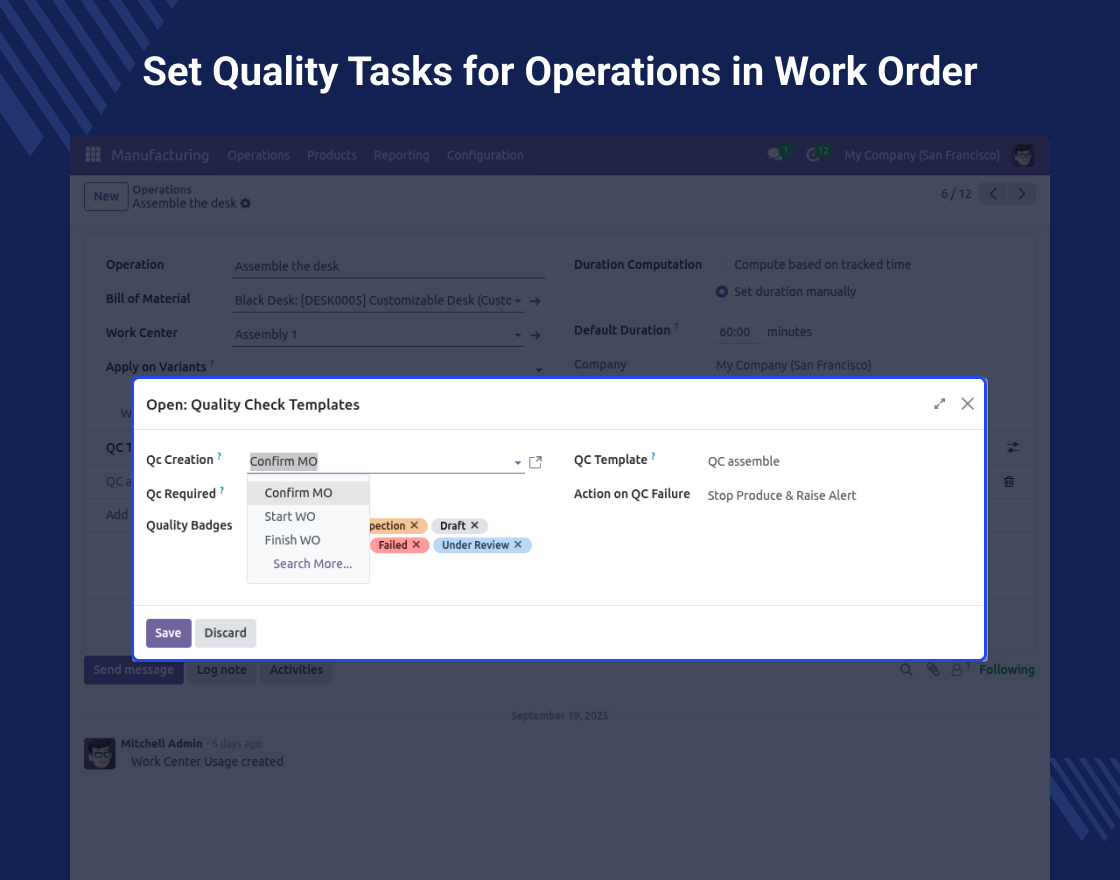Click Send message button

pyautogui.click(x=134, y=669)
